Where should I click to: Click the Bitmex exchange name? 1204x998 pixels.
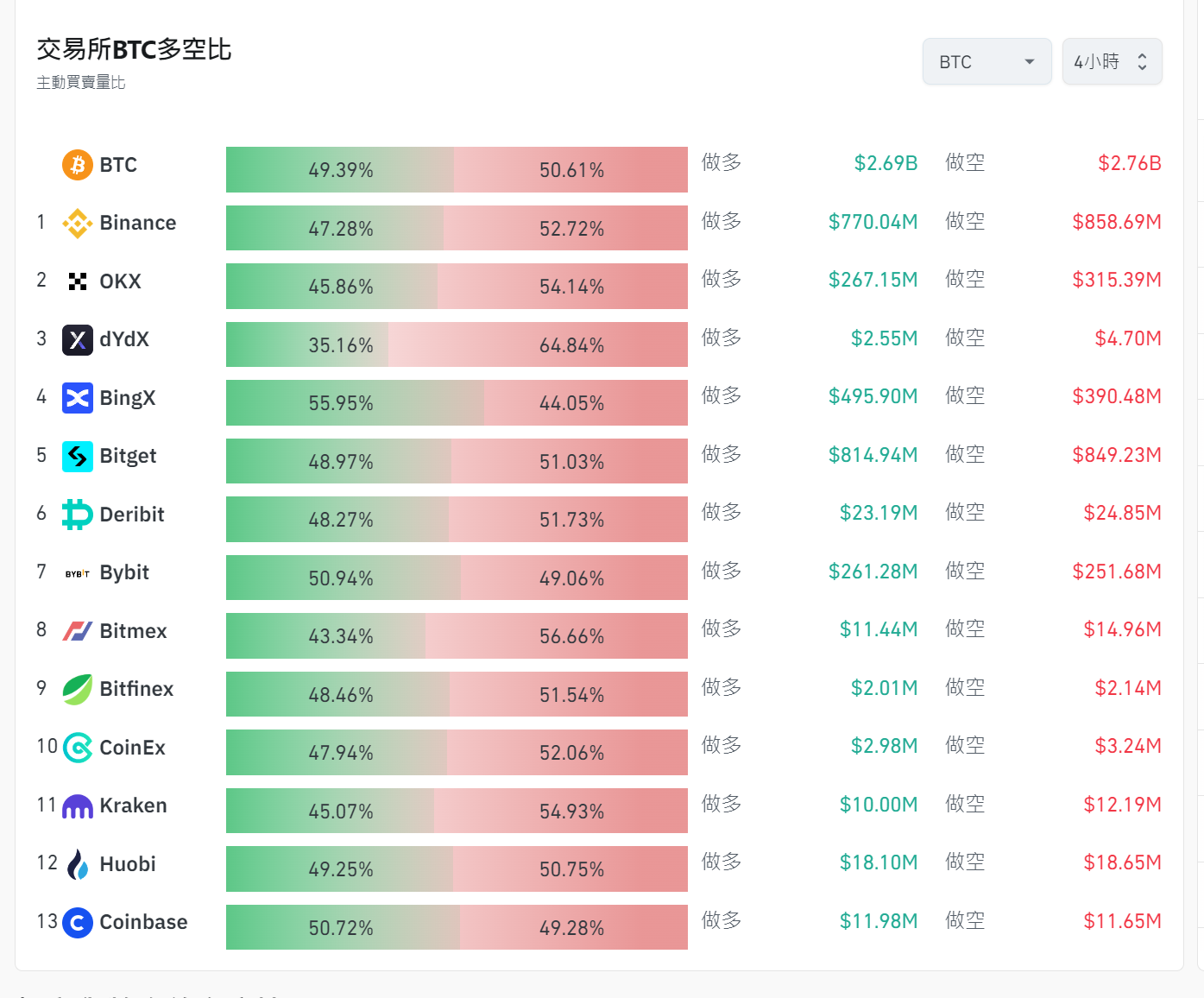pos(133,631)
